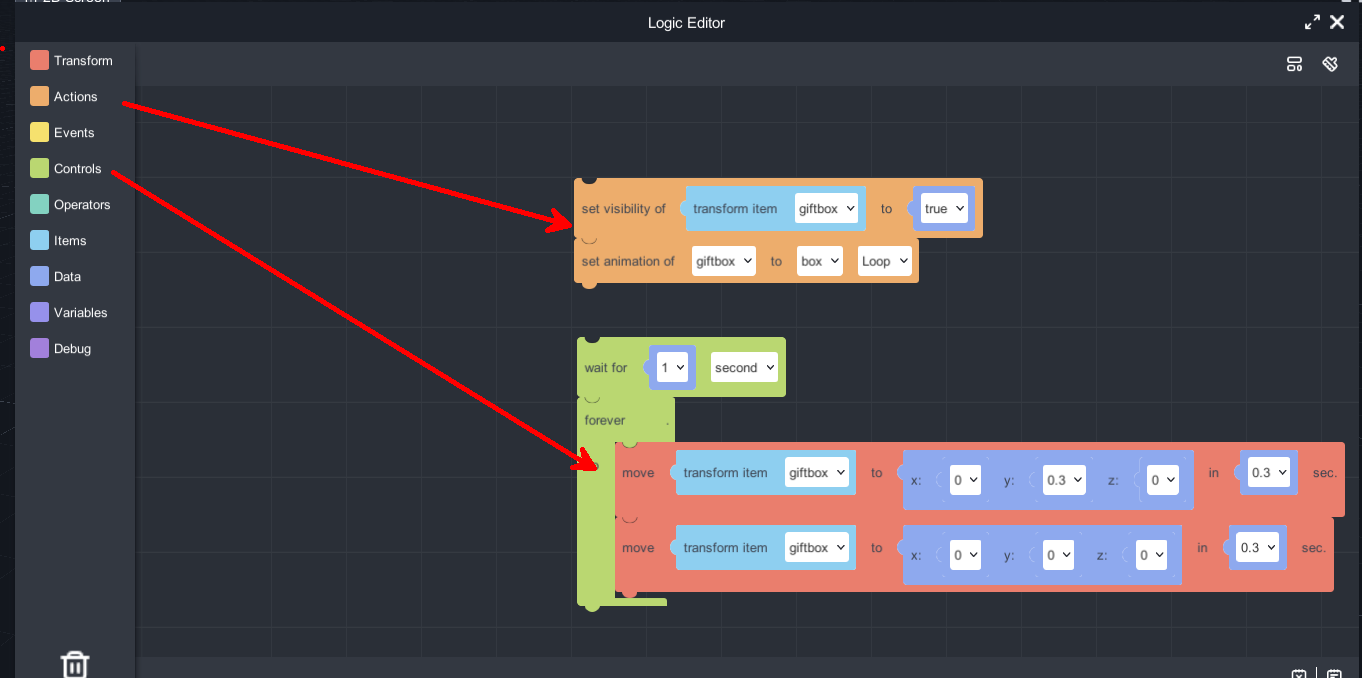Close the Logic Editor window
The image size is (1362, 678).
tap(1337, 22)
